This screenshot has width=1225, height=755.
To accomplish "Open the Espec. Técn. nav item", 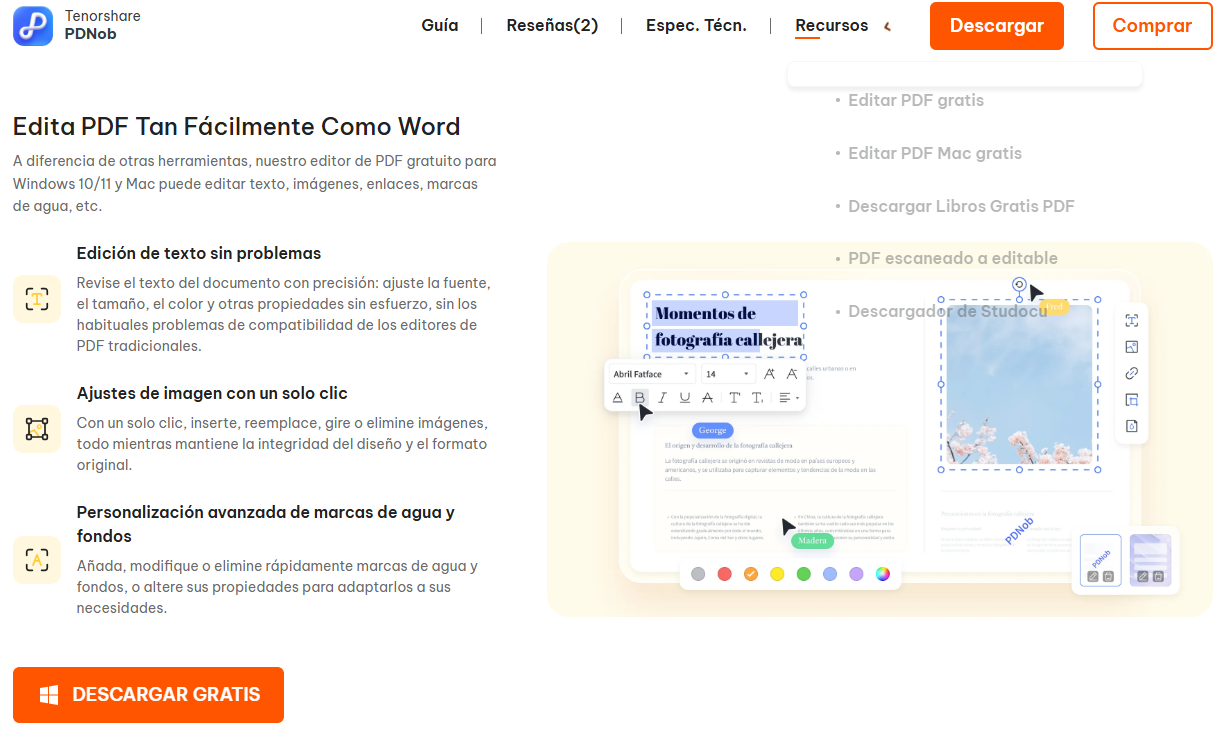I will point(696,26).
